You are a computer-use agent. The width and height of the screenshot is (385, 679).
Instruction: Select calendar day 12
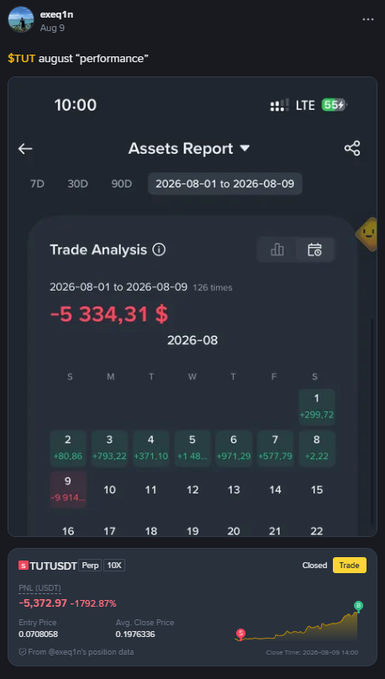tap(192, 490)
